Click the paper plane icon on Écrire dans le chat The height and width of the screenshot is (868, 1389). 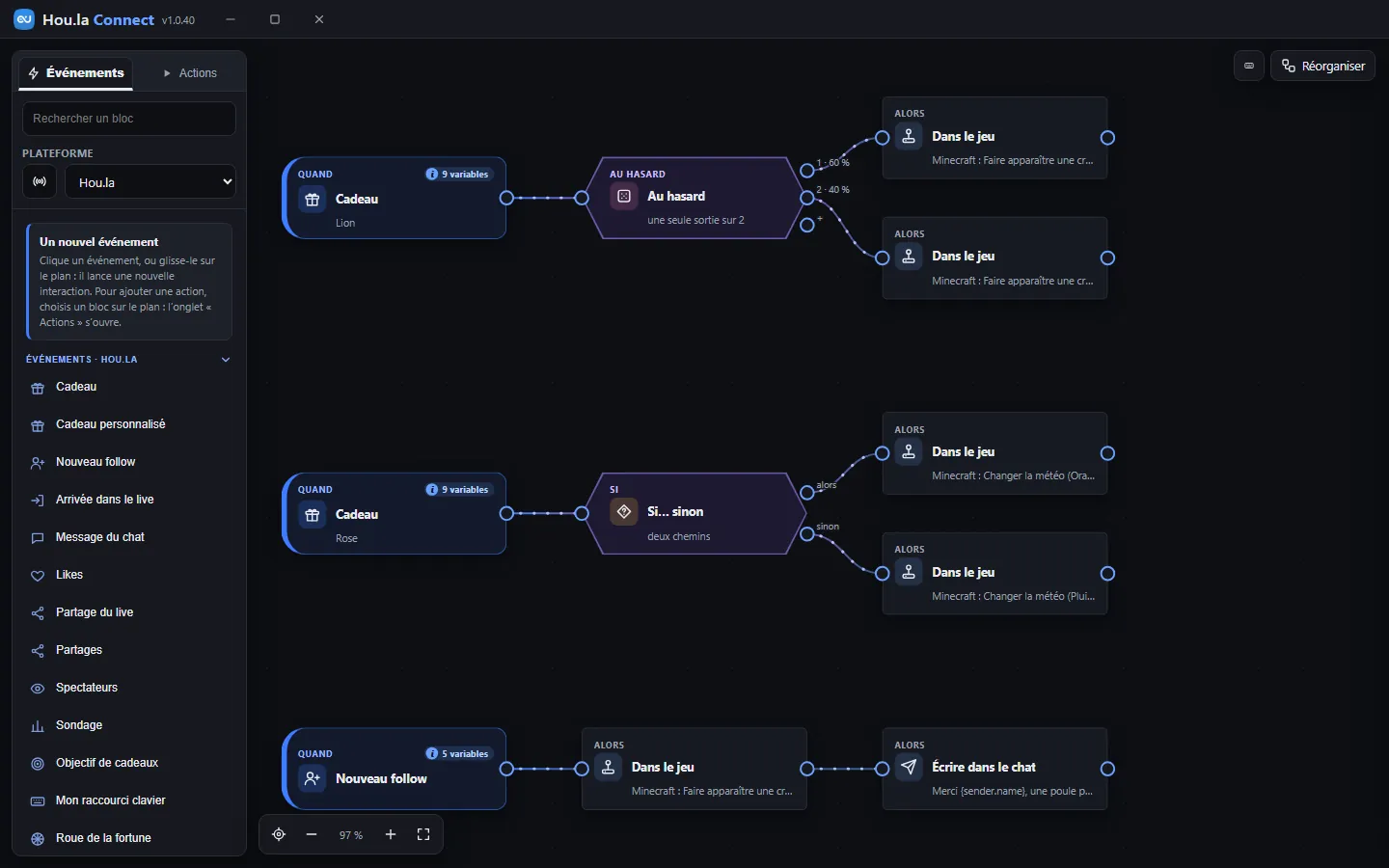click(x=909, y=768)
